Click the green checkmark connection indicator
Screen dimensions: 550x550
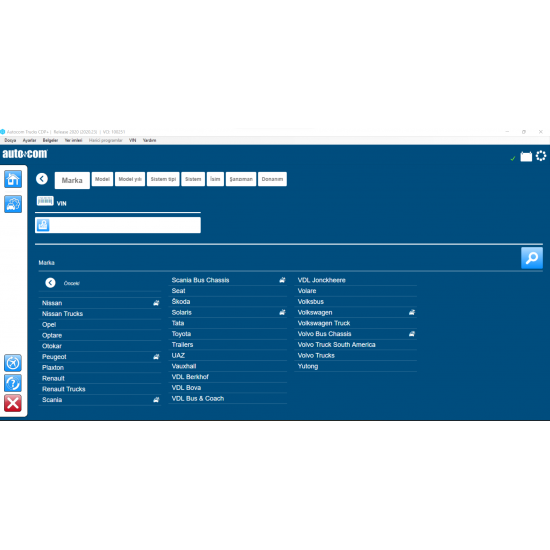[x=513, y=159]
